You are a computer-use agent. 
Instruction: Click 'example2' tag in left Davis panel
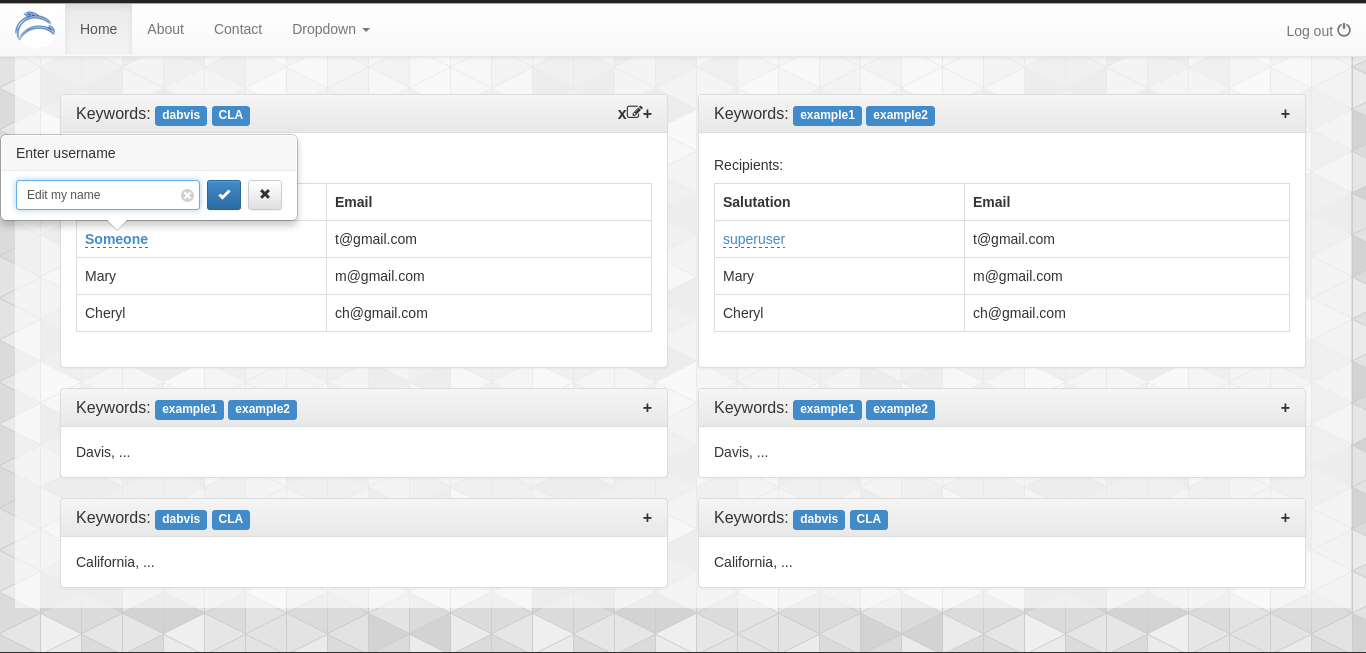pyautogui.click(x=262, y=409)
